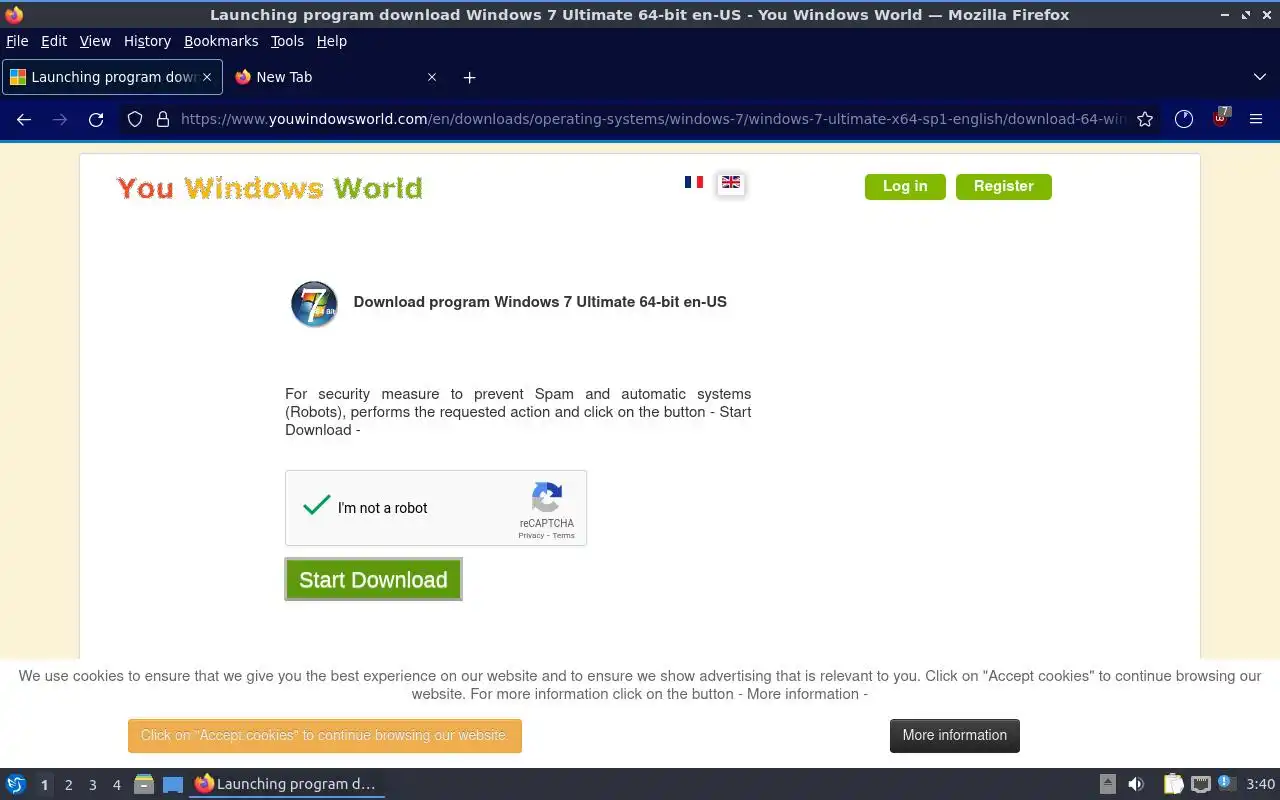
Task: Close the New Tab tab
Action: (432, 77)
